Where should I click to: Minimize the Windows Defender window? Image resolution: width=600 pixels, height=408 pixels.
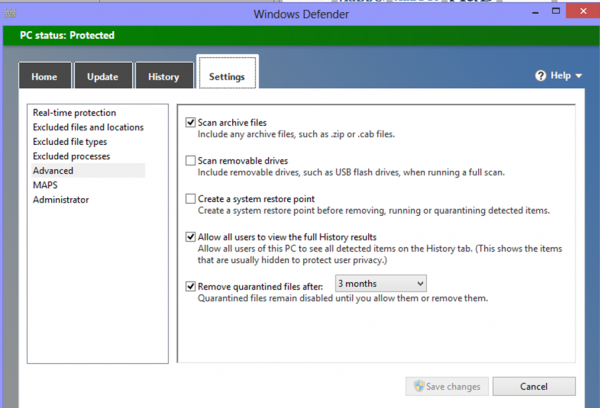[x=535, y=11]
